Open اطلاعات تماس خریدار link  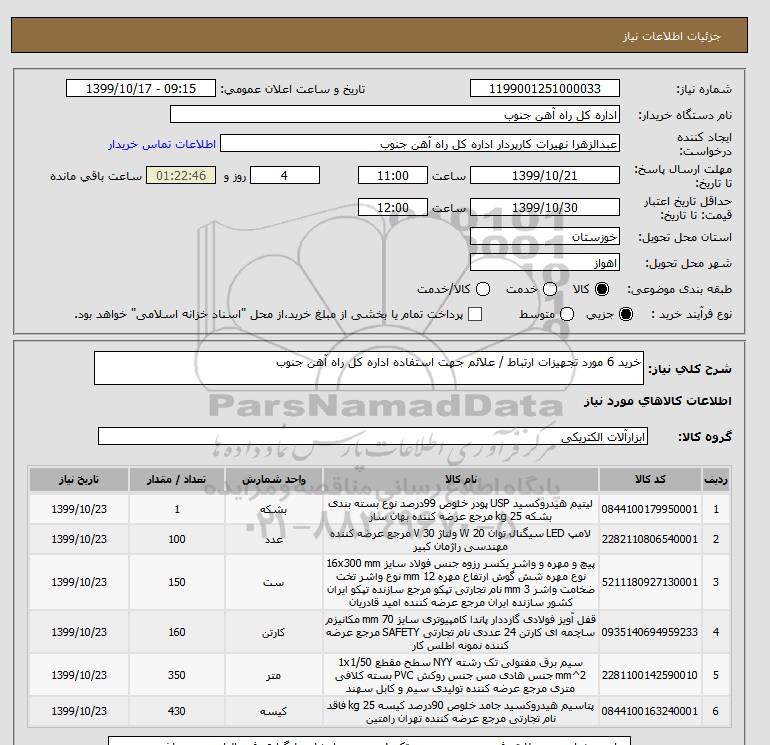[x=162, y=144]
